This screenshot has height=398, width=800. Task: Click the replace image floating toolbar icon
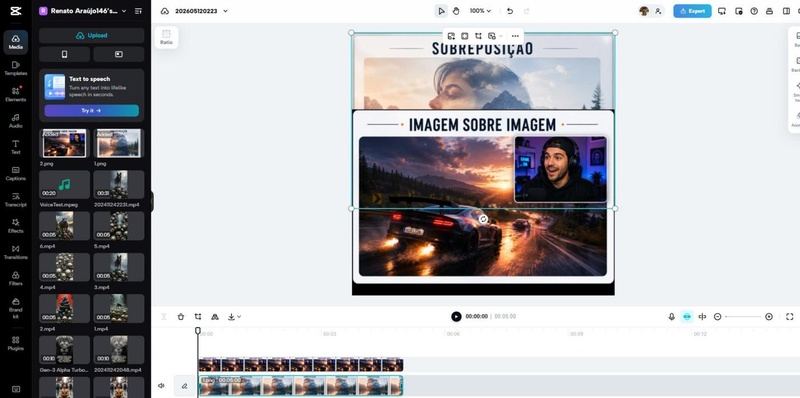click(451, 36)
